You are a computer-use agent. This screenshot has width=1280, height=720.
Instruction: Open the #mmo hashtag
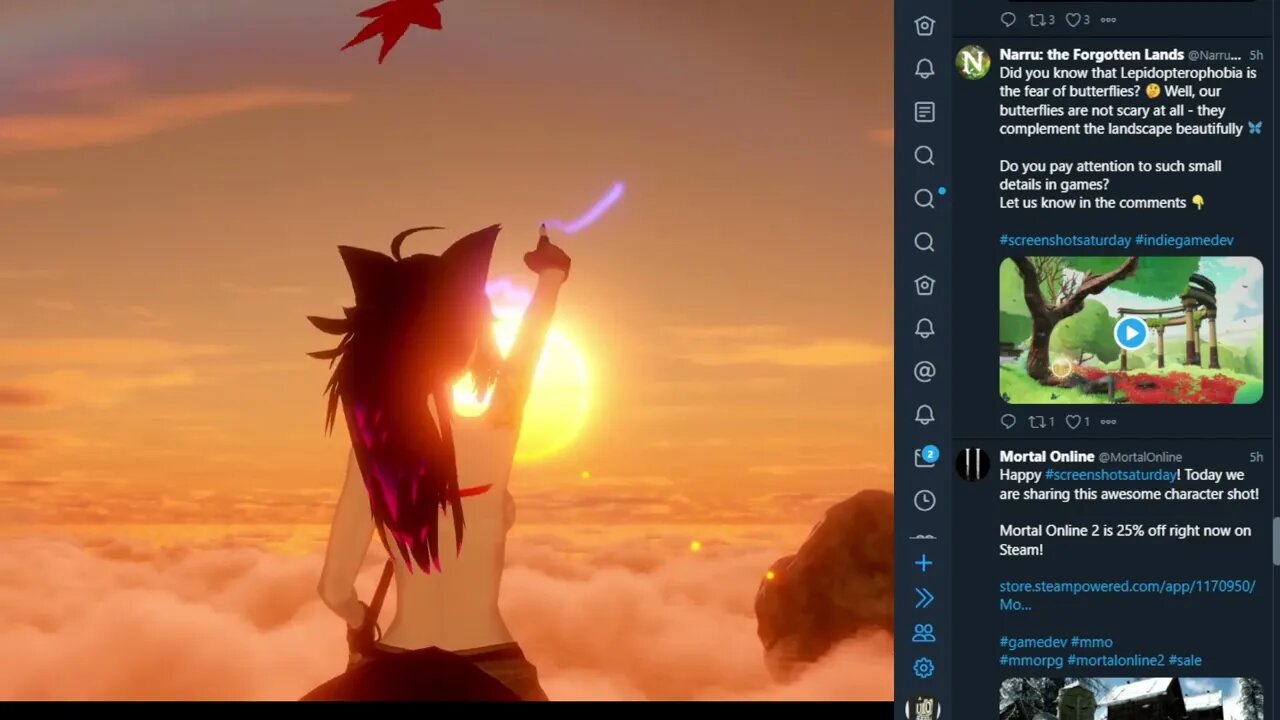tap(1092, 642)
